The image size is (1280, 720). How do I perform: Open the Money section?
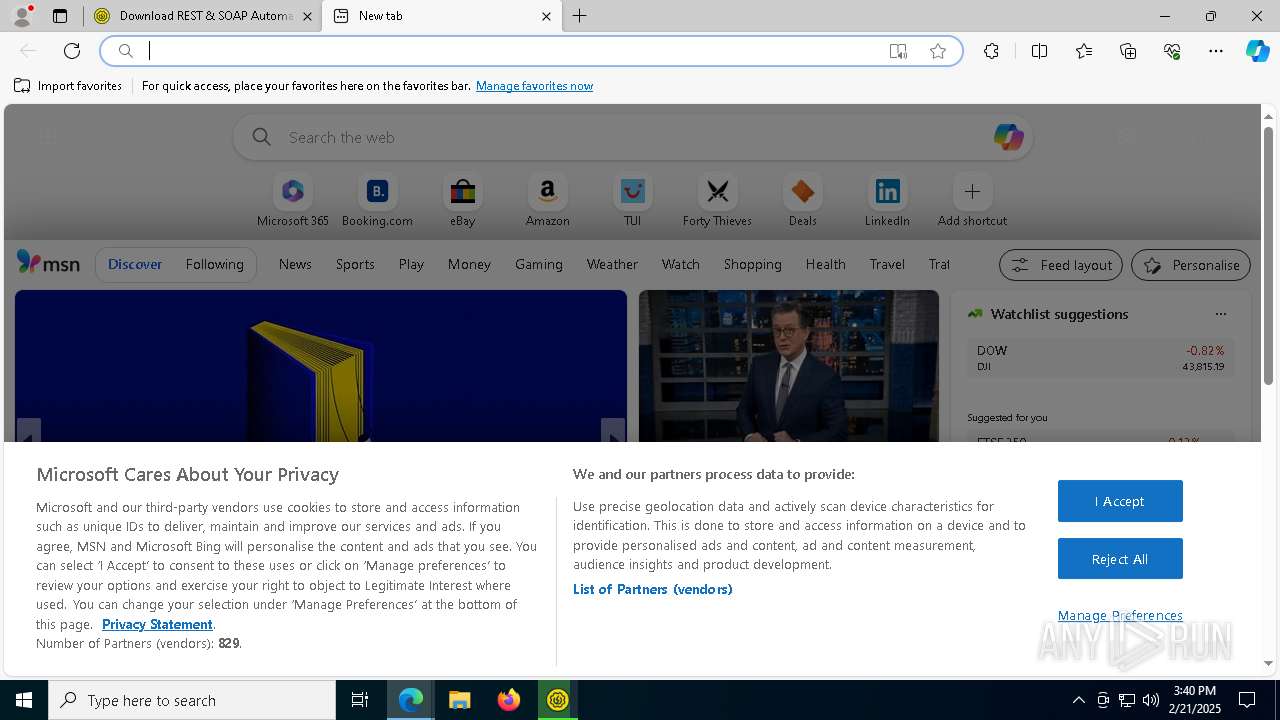pyautogui.click(x=469, y=264)
